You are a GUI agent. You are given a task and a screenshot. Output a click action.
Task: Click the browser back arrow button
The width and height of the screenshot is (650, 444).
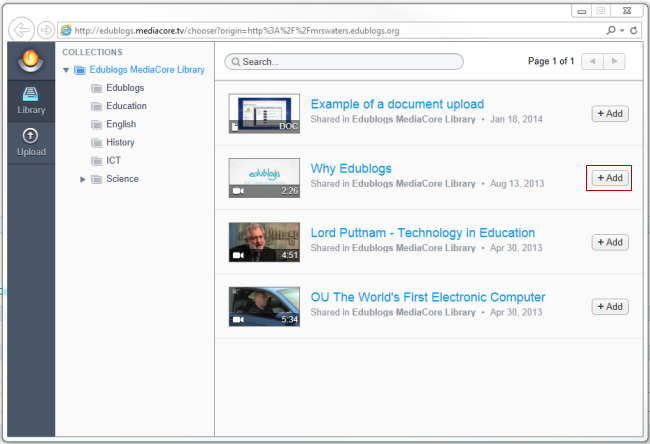22,30
